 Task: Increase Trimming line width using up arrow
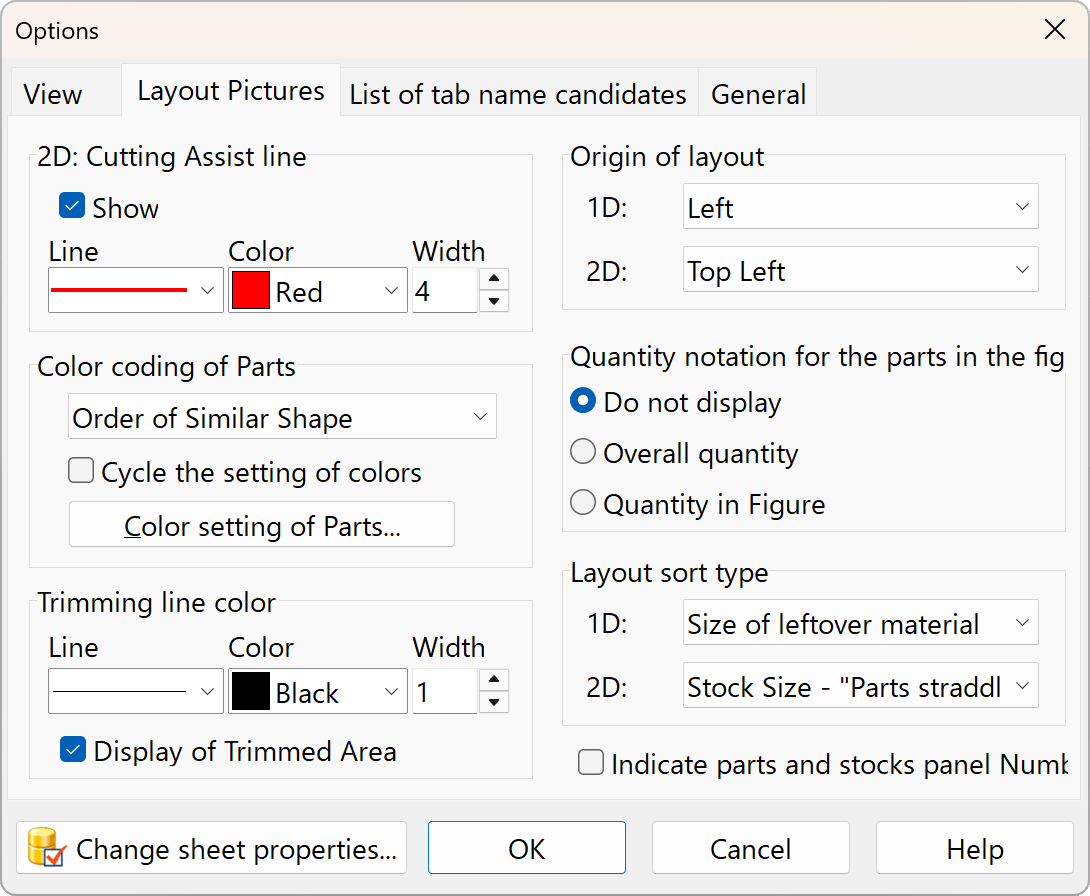[x=494, y=681]
